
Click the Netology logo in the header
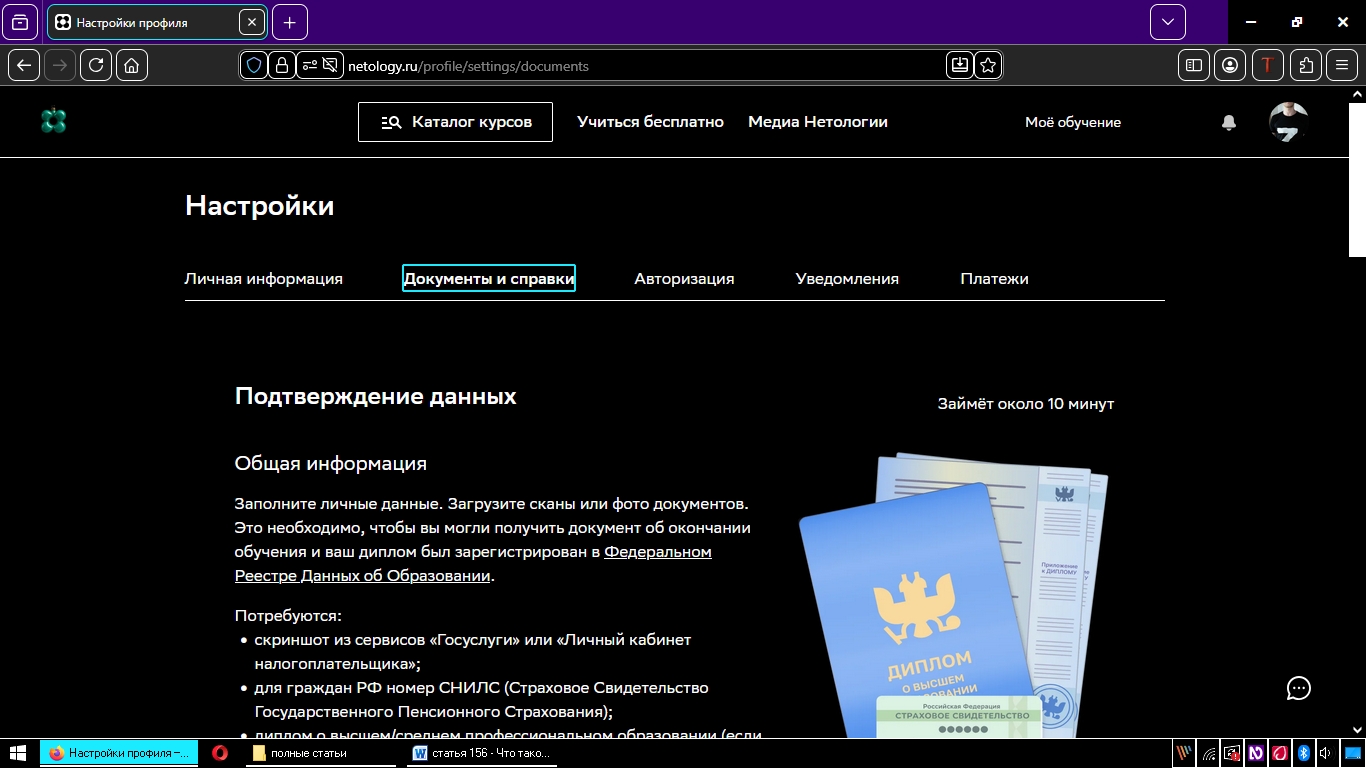point(53,121)
